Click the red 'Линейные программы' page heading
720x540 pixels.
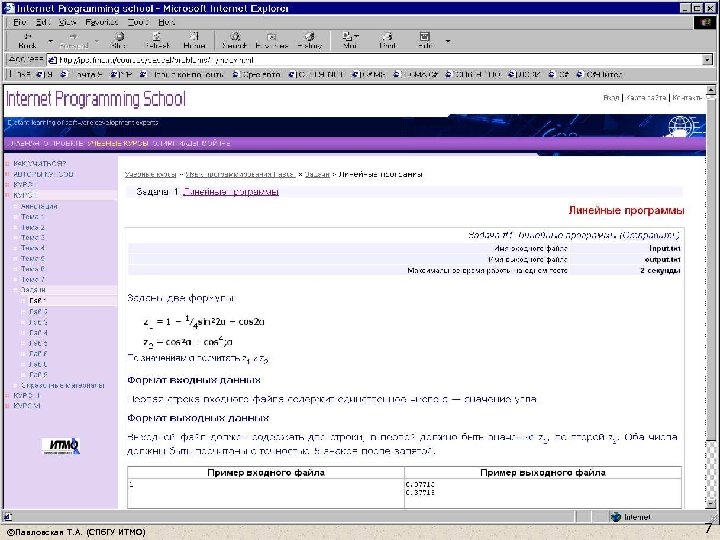tap(626, 210)
